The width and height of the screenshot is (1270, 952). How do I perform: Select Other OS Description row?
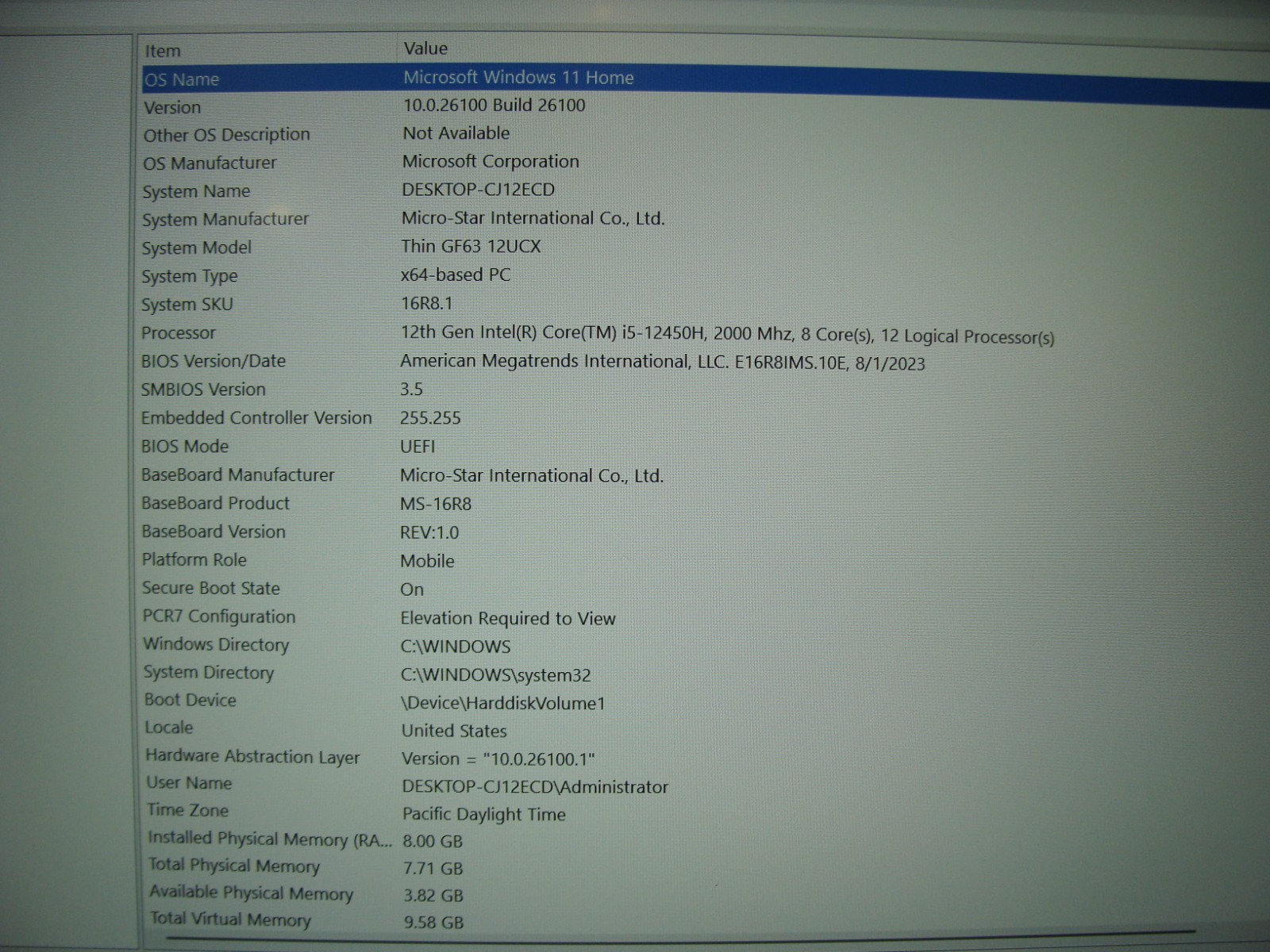[226, 135]
